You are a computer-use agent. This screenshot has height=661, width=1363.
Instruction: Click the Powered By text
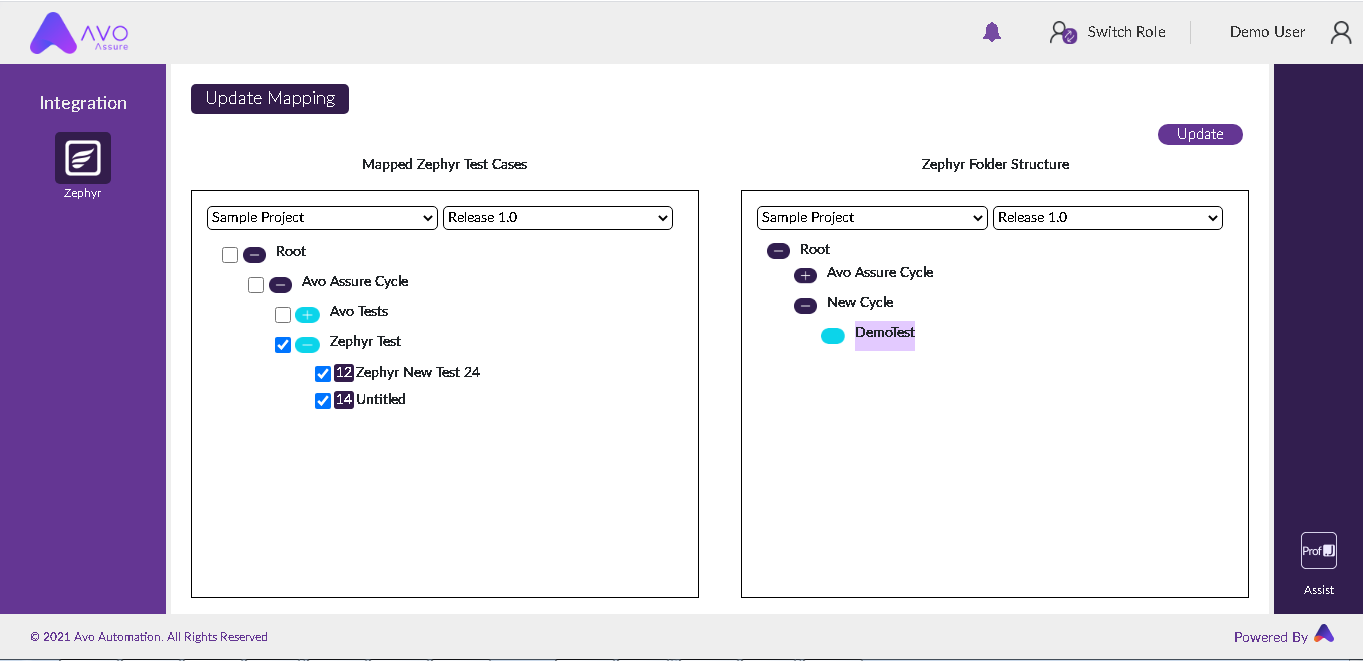pyautogui.click(x=1271, y=637)
